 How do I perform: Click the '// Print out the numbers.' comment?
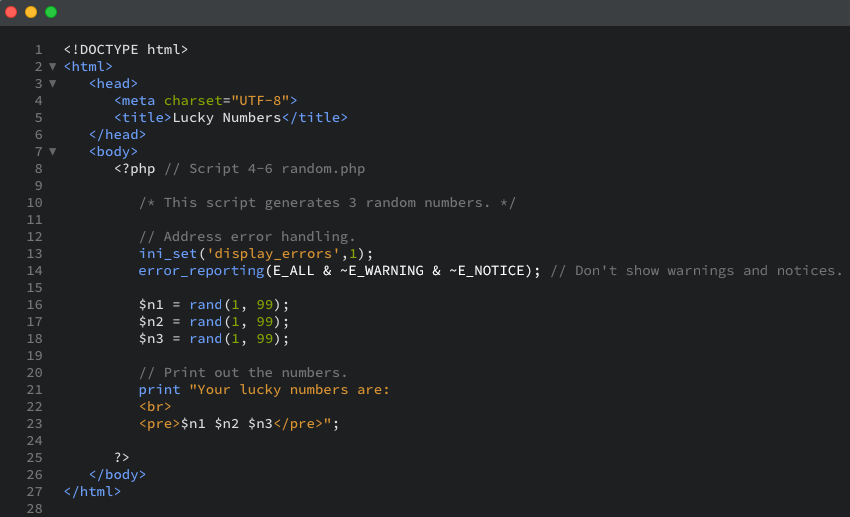pos(243,373)
